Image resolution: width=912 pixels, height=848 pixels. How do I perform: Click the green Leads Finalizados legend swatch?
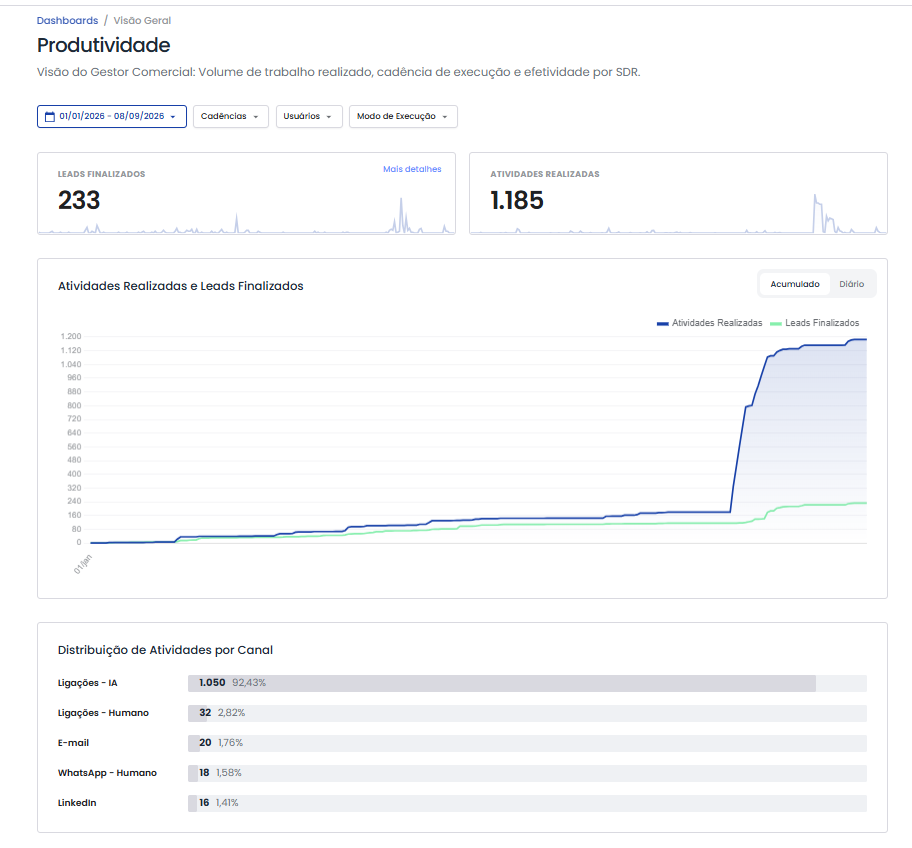(x=775, y=323)
